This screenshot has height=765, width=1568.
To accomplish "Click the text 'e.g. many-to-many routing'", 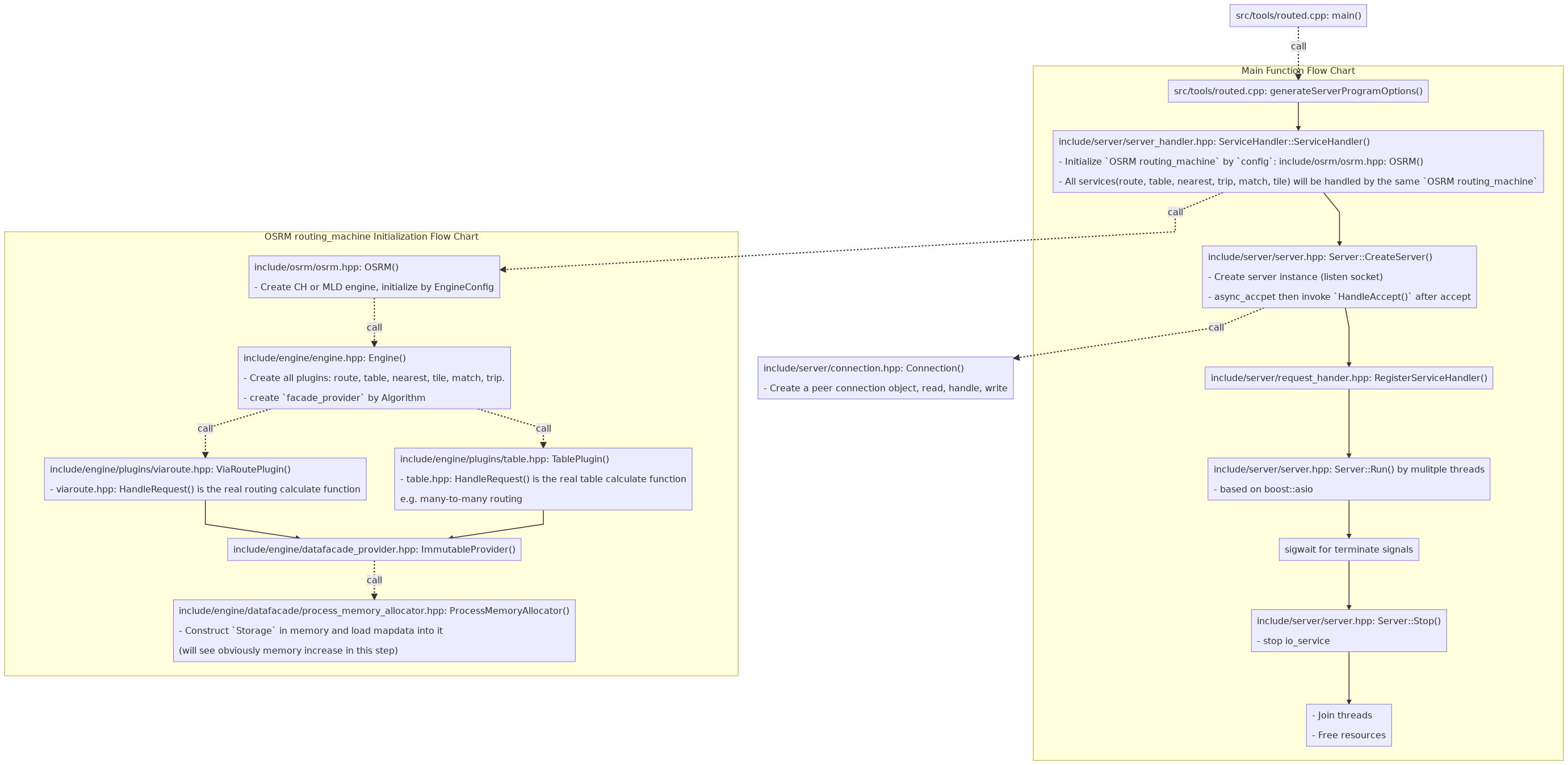I will (x=461, y=499).
